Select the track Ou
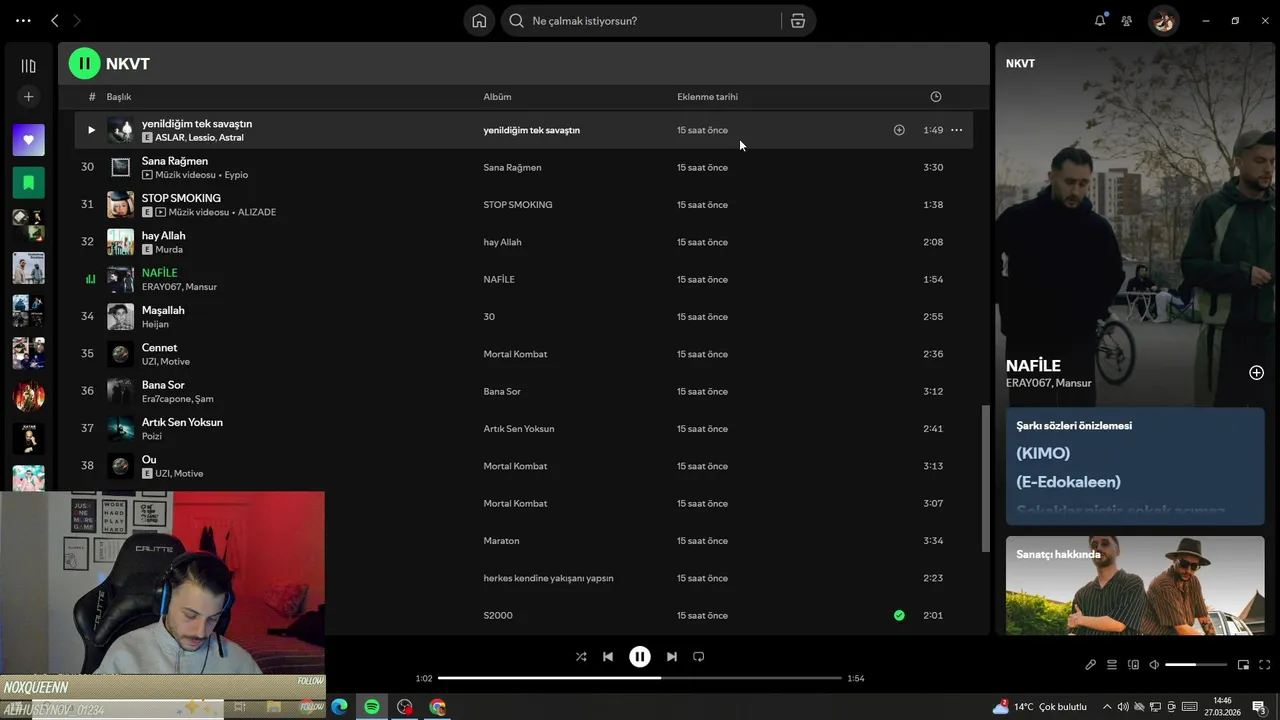The image size is (1280, 720). tap(149, 460)
